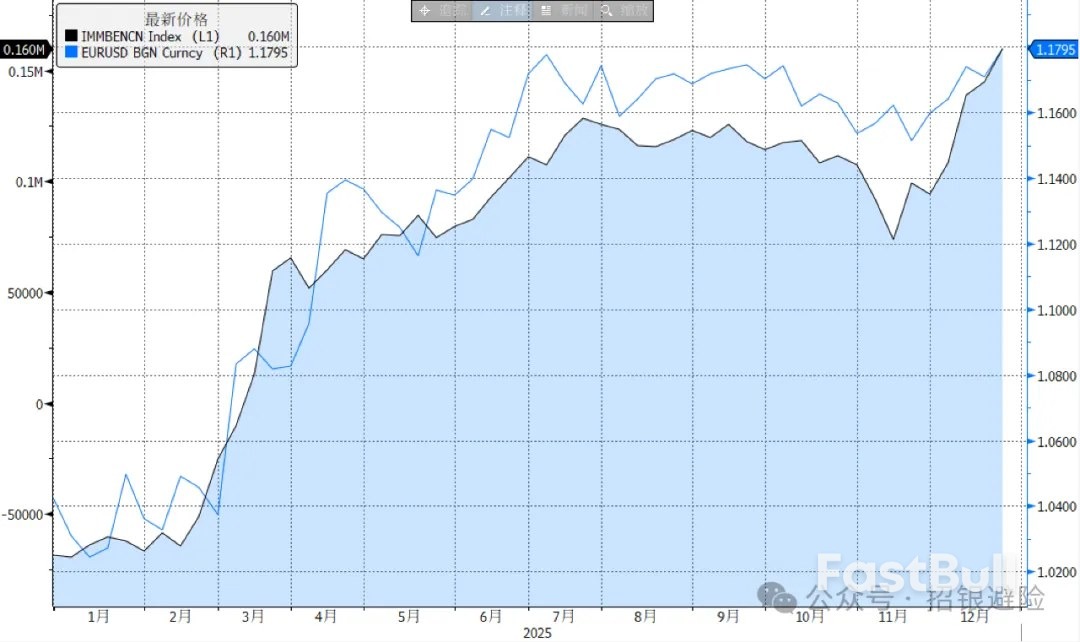Click the 7月 label on the time axis
The width and height of the screenshot is (1080, 642).
tap(563, 617)
